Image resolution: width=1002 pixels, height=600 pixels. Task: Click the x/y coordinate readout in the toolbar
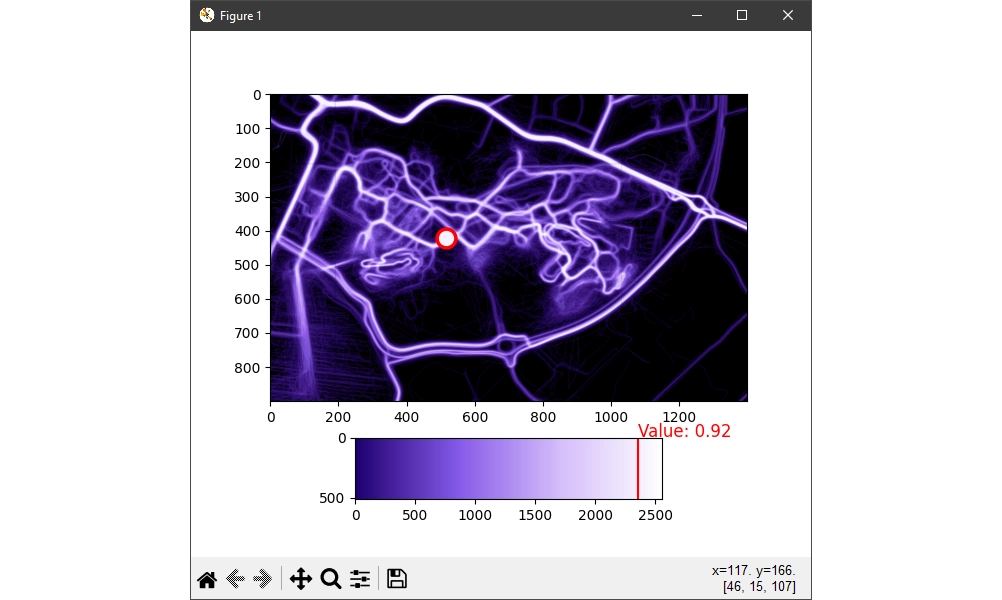pyautogui.click(x=753, y=571)
